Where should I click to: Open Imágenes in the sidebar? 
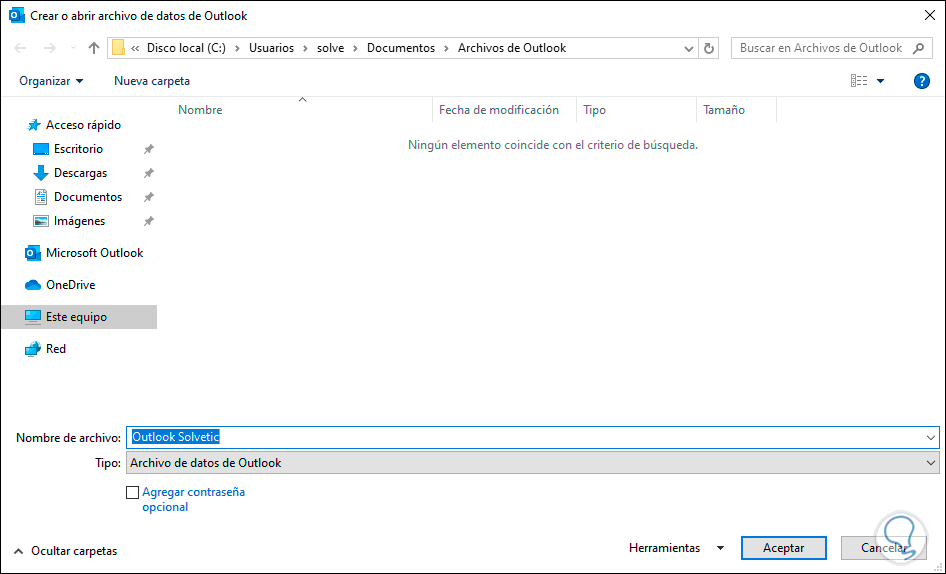[x=79, y=222]
